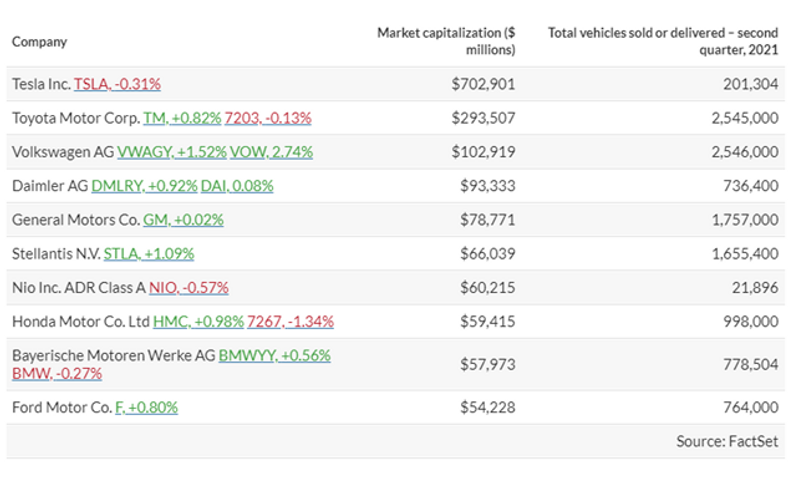Click the Ford F ticker link

tap(146, 408)
